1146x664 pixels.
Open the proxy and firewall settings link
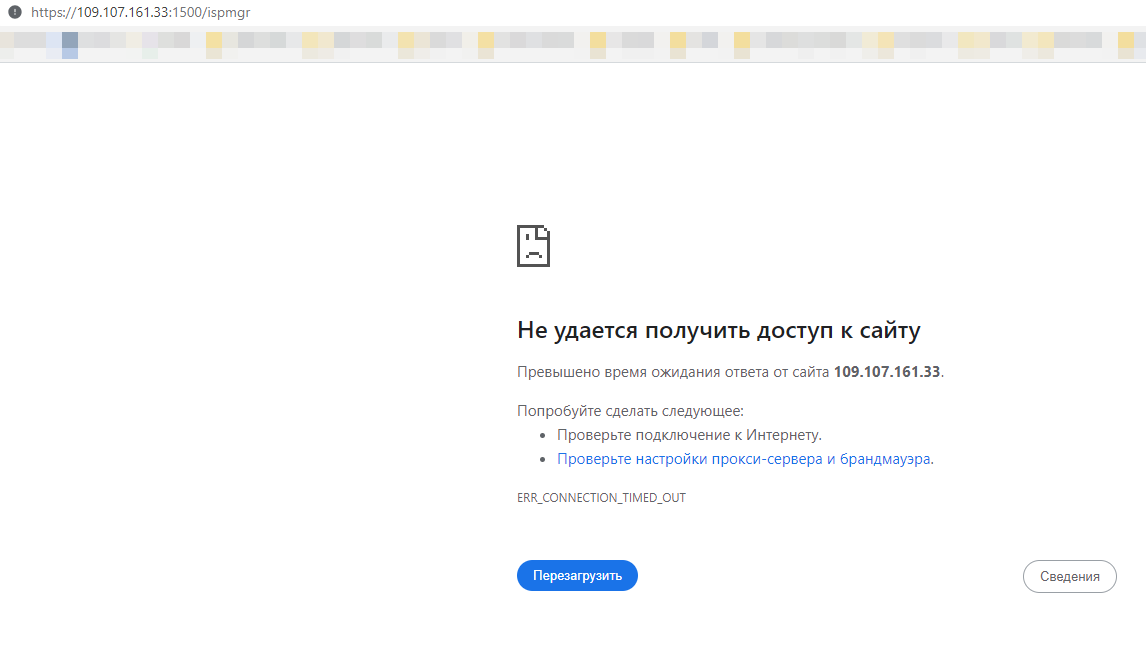[x=744, y=459]
